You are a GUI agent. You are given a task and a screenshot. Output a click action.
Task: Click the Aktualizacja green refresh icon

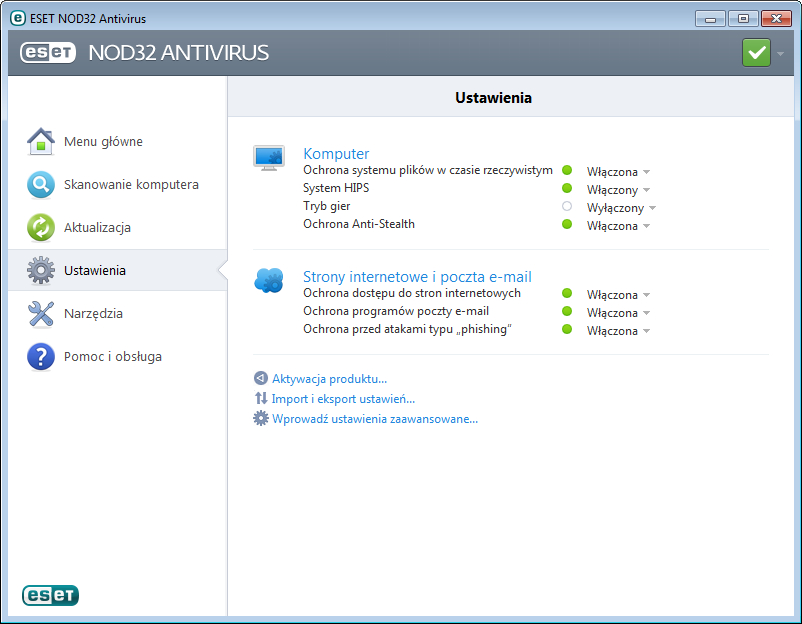(x=41, y=227)
